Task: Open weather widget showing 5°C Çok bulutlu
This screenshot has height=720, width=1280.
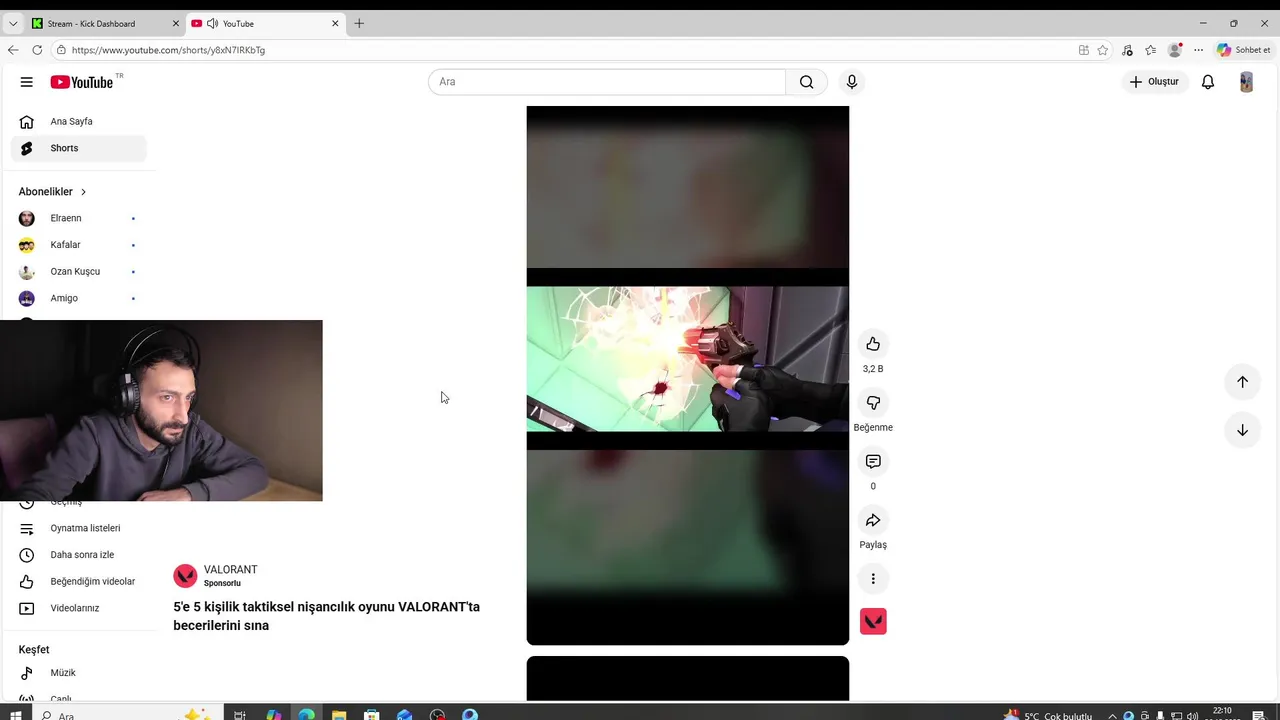Action: [x=1049, y=715]
